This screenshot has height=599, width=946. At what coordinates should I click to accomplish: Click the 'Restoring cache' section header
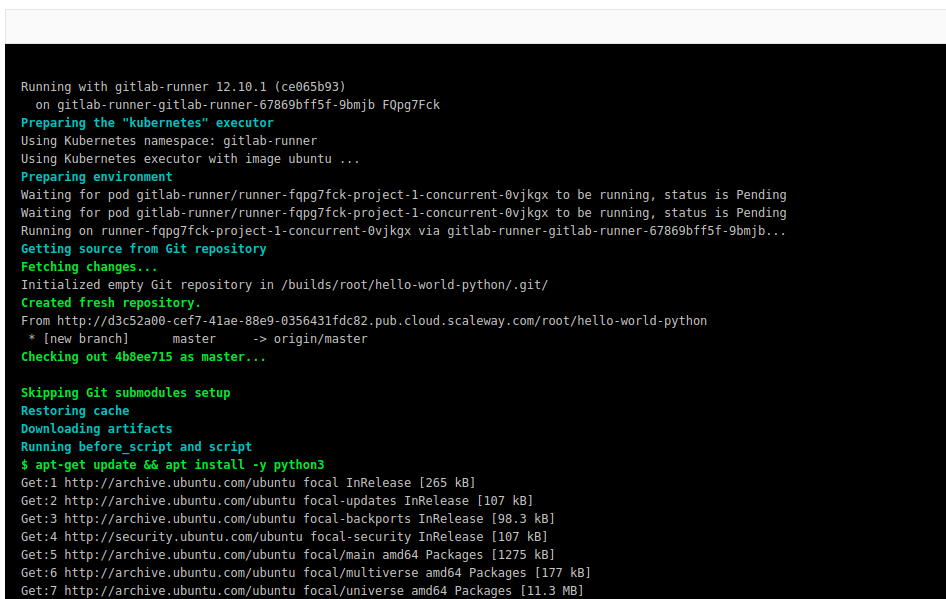pyautogui.click(x=75, y=411)
